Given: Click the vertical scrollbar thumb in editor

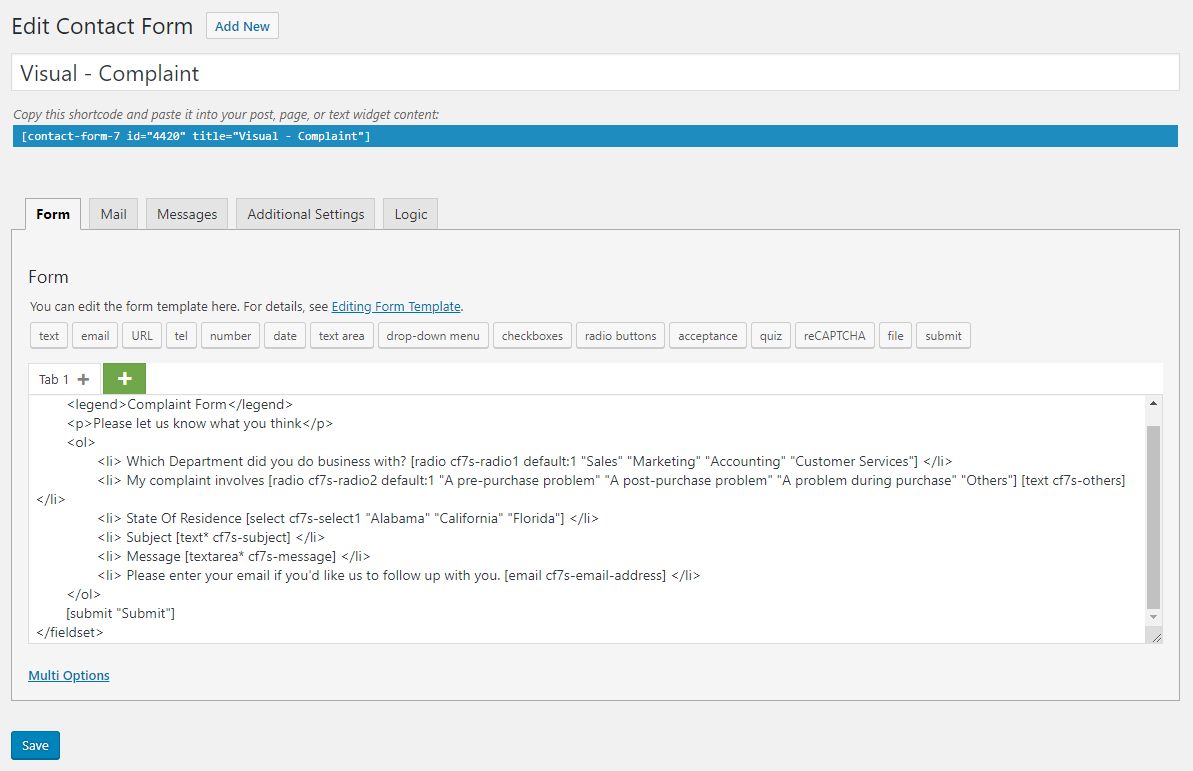Looking at the screenshot, I should [1154, 515].
